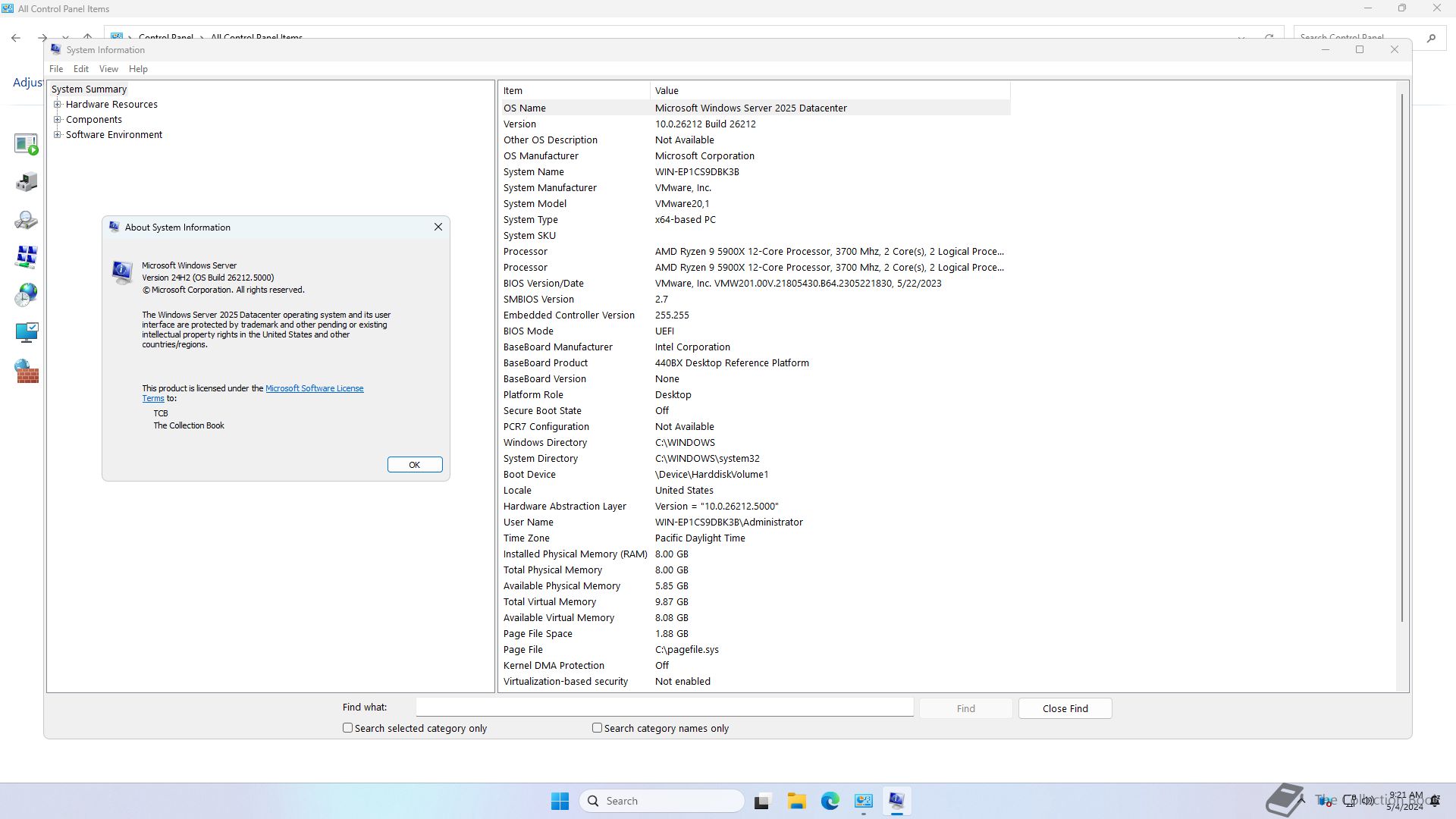Click the Control Panel taskbar icon

863,801
